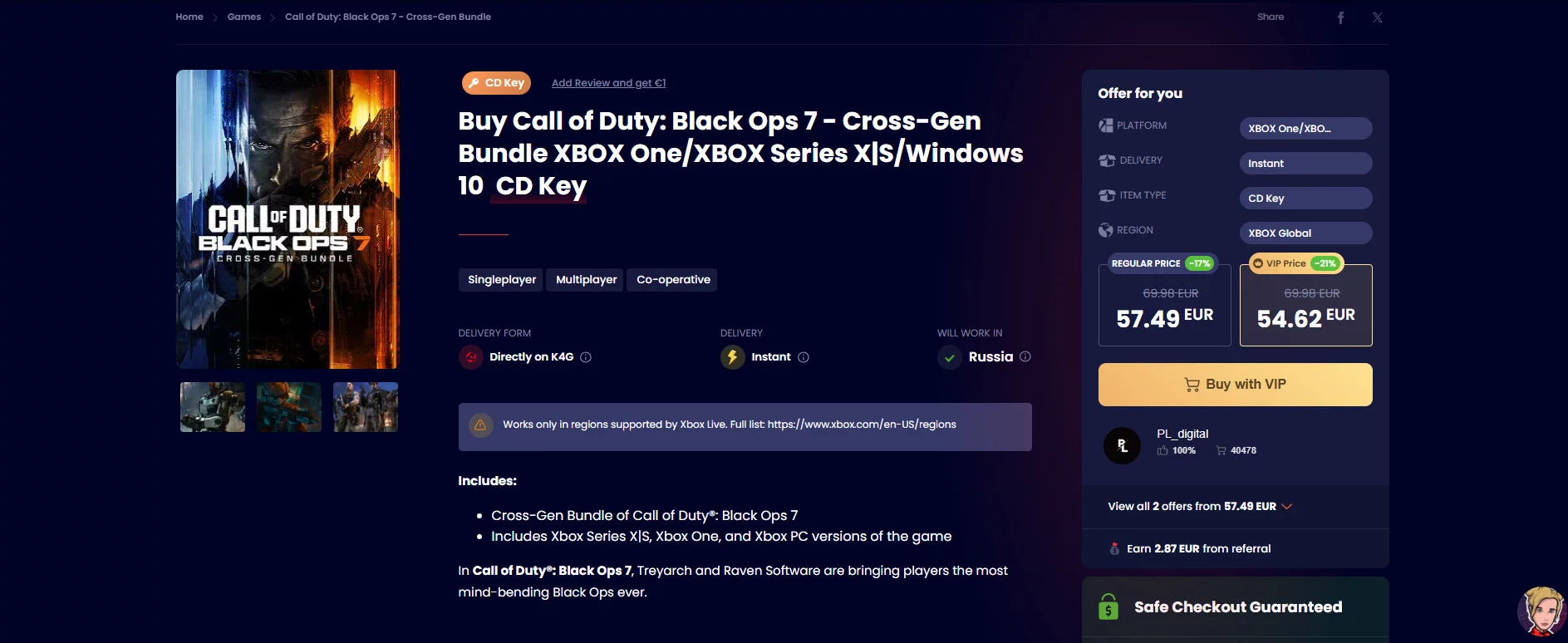The image size is (1568, 643).
Task: Expand View all 2 offers list
Action: coord(1200,507)
